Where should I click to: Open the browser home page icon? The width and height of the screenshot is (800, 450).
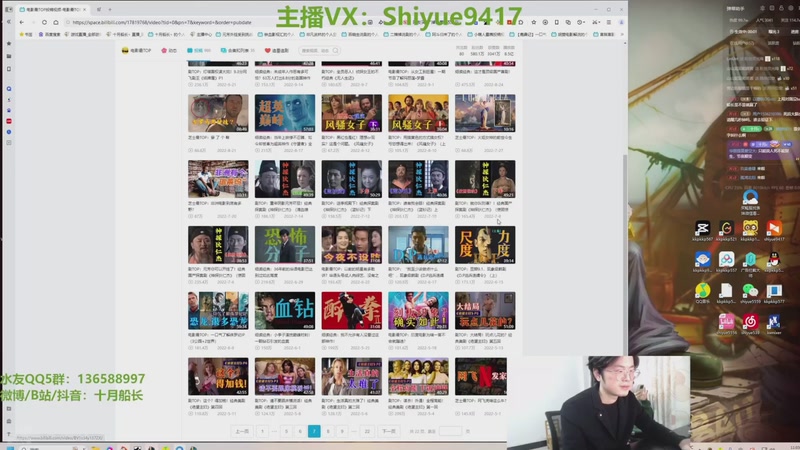click(56, 22)
